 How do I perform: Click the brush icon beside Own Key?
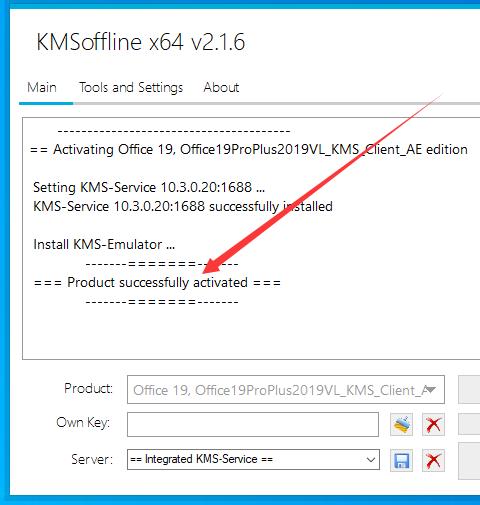(x=401, y=425)
